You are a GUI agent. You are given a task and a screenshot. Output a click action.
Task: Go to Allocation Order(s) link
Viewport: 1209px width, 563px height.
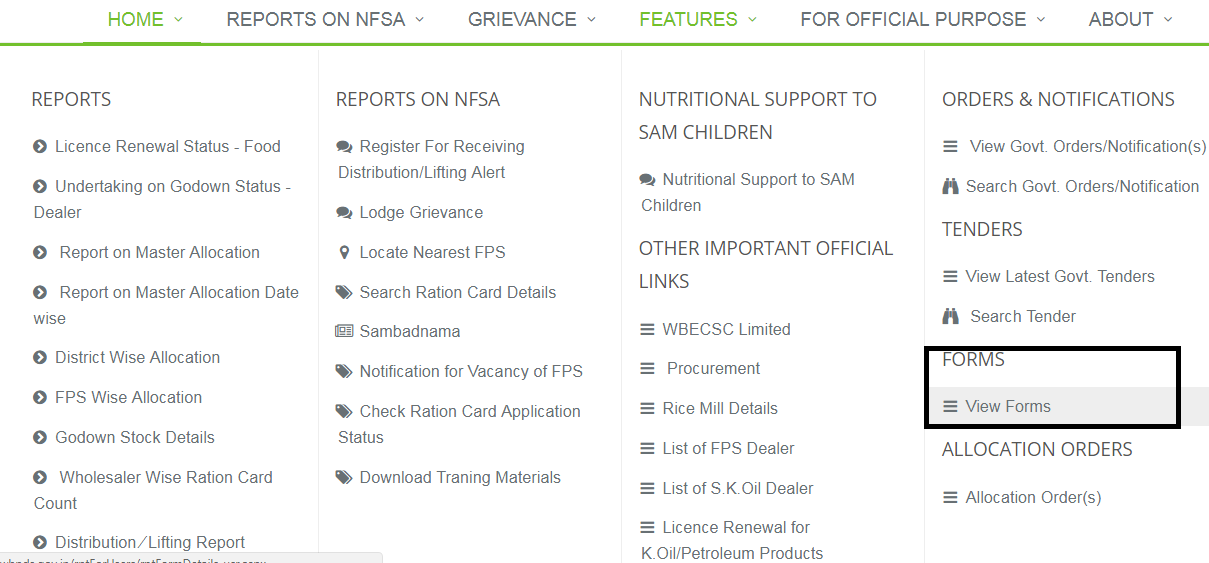(1033, 498)
